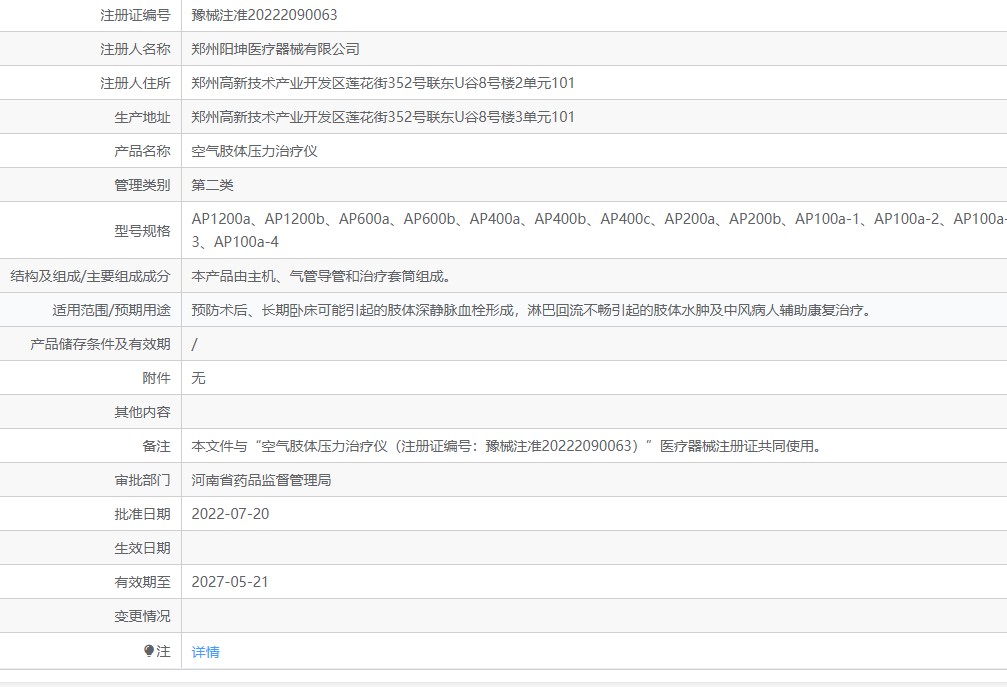Screen dimensions: 1007x687
Task: Click the 注册人名称 field label
Action: (x=136, y=49)
